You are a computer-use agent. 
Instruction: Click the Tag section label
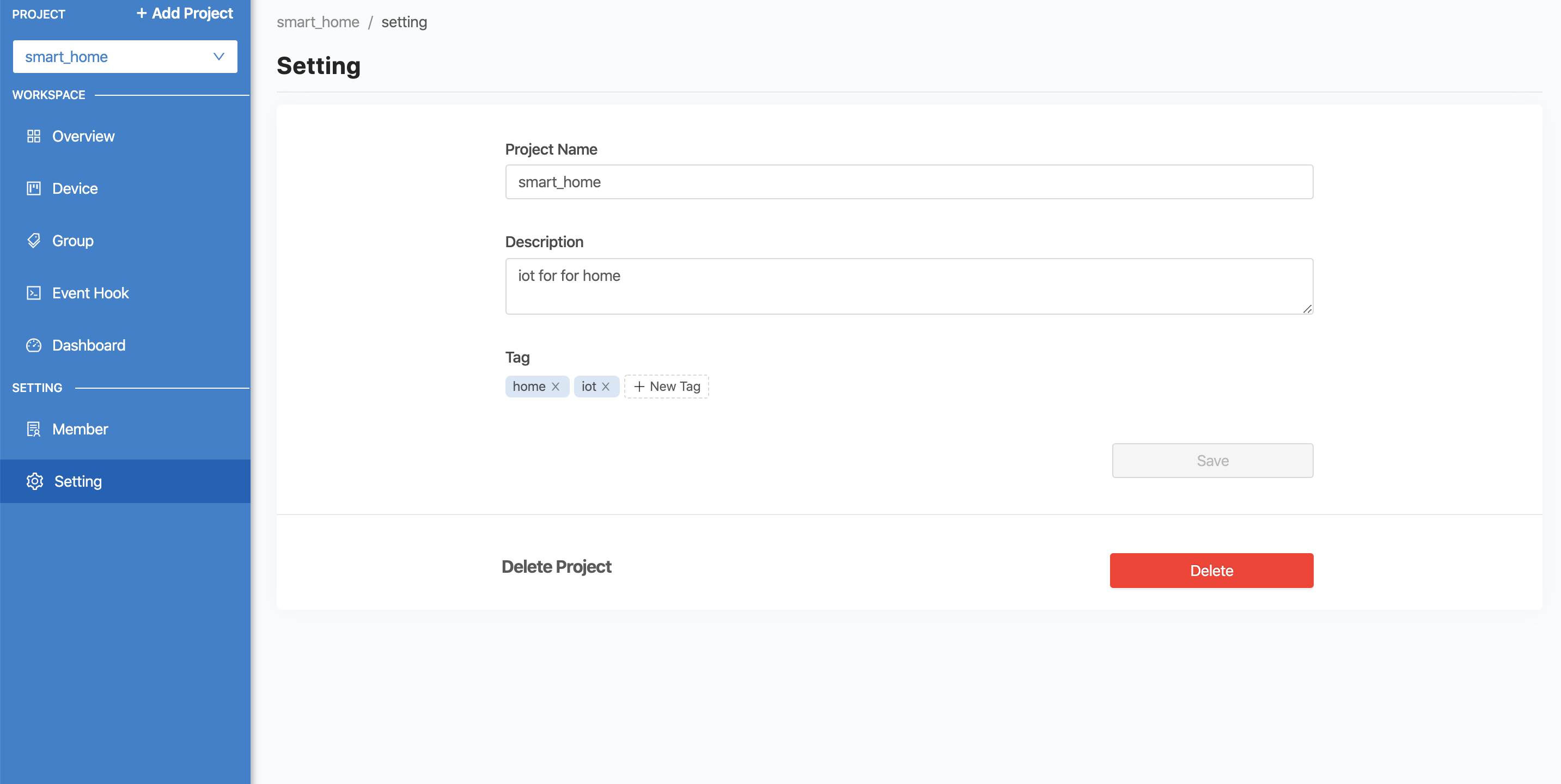click(517, 358)
